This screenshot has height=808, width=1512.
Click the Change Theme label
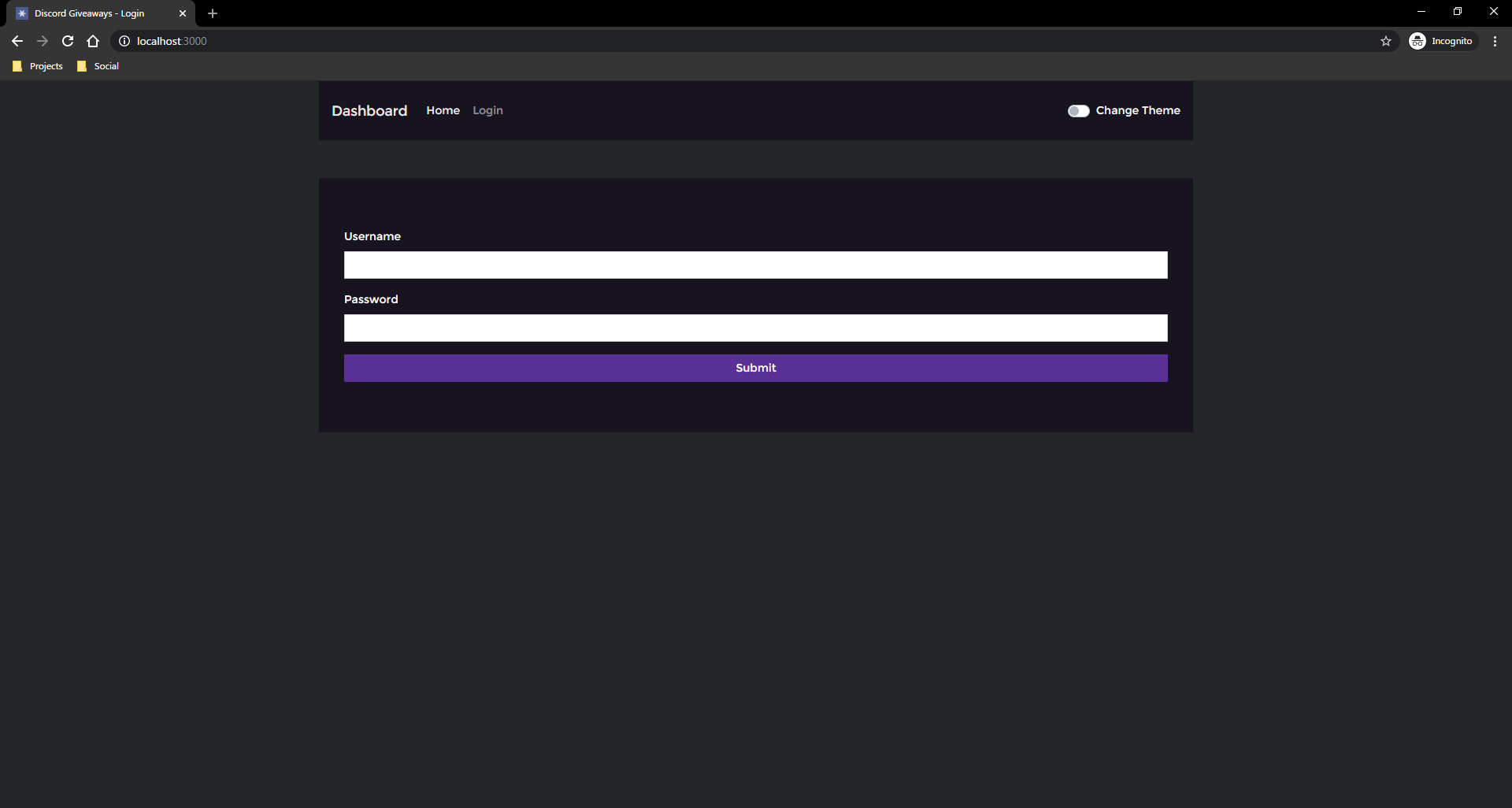point(1138,110)
